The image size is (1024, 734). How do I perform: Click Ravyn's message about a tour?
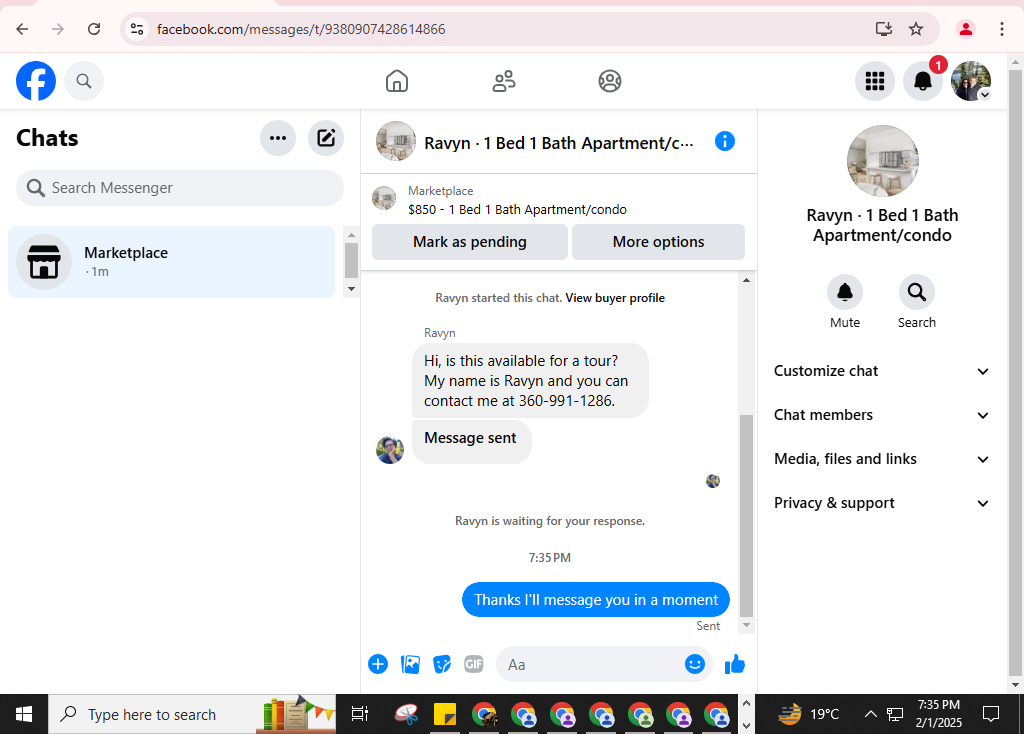click(x=530, y=381)
